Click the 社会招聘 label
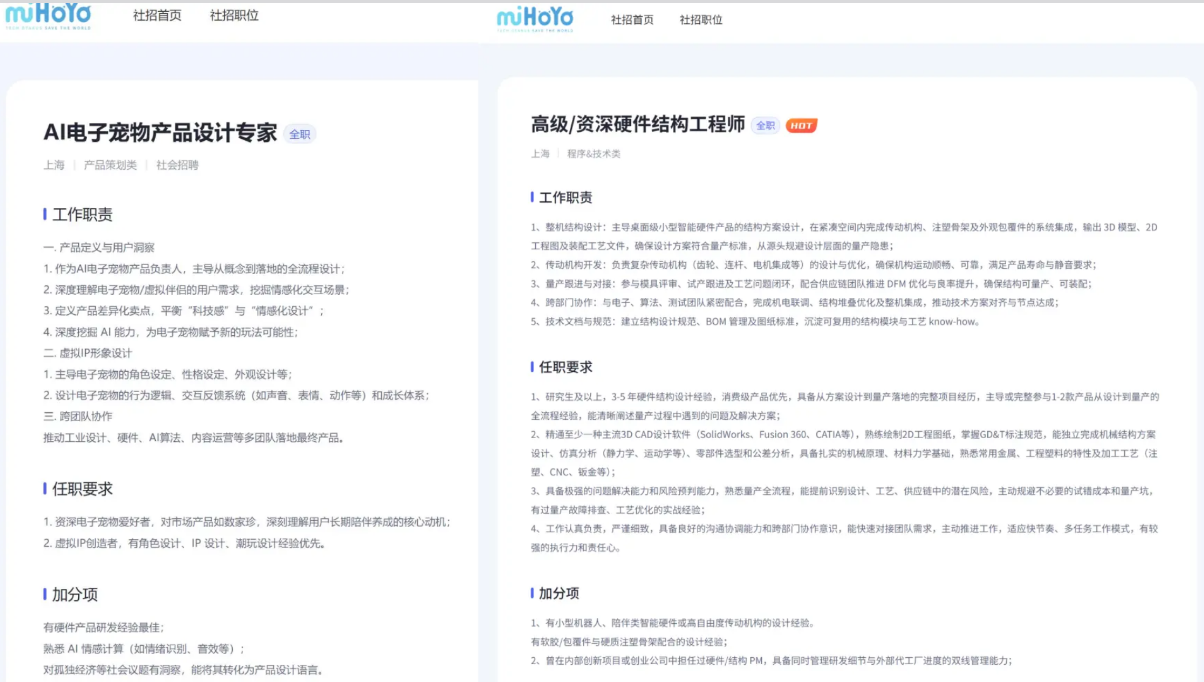 pyautogui.click(x=177, y=165)
